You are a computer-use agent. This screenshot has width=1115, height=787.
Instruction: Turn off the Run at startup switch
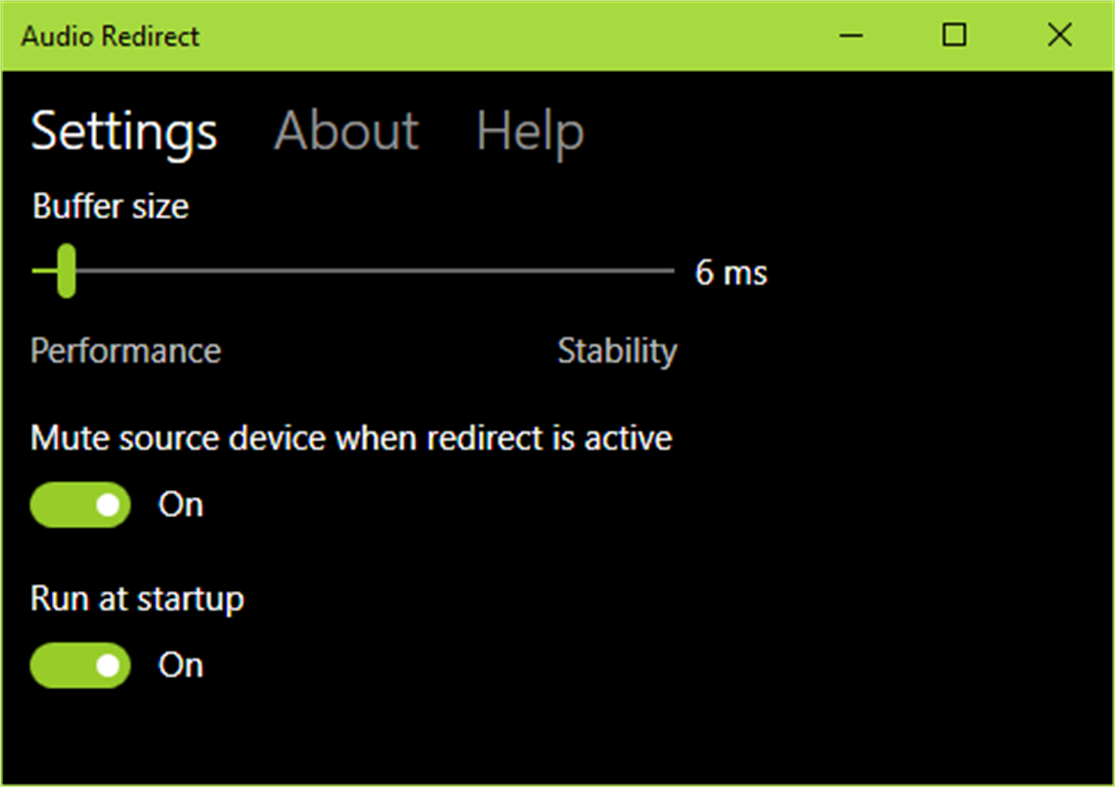click(x=80, y=666)
